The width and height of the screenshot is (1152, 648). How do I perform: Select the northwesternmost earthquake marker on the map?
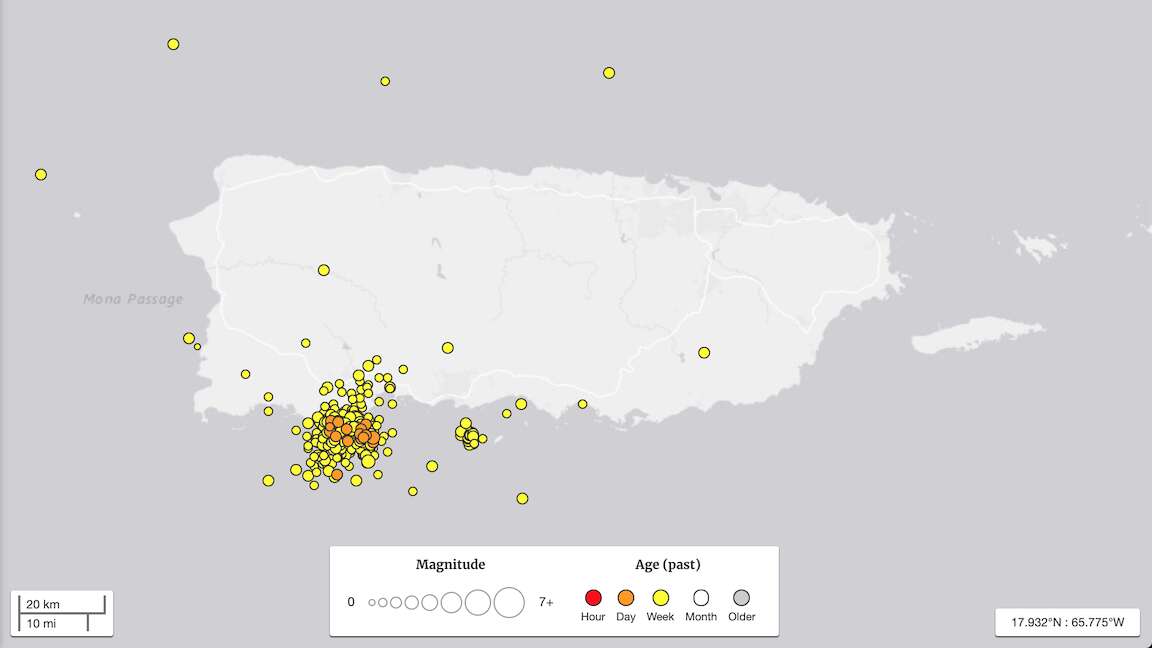(x=173, y=44)
